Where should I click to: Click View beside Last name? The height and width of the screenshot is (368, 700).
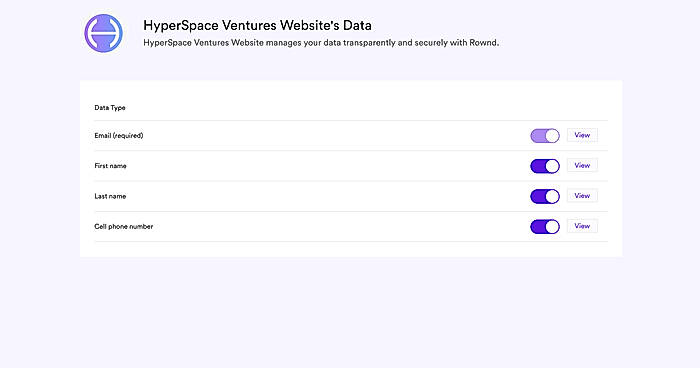582,196
